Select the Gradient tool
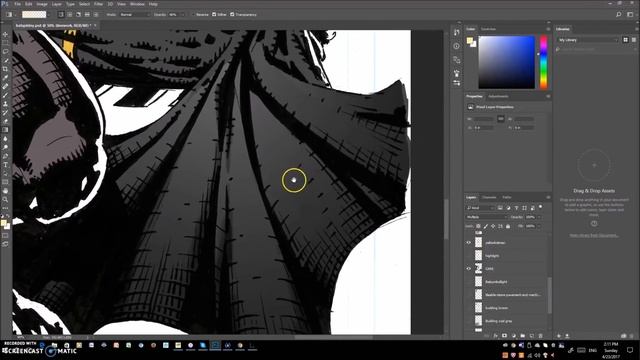 tap(5, 130)
